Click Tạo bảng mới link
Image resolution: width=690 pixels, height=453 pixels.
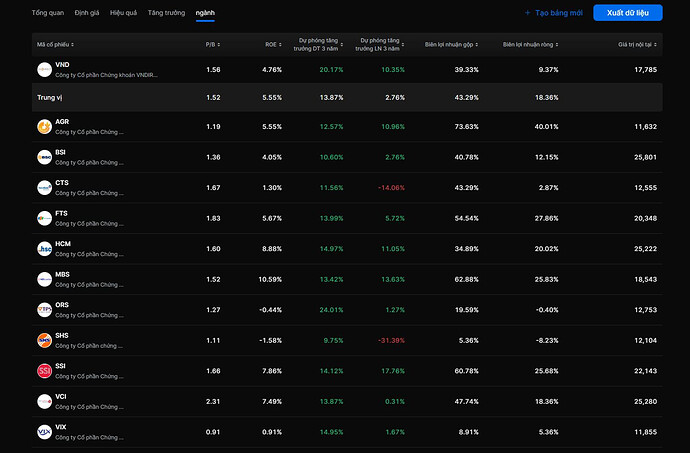559,13
